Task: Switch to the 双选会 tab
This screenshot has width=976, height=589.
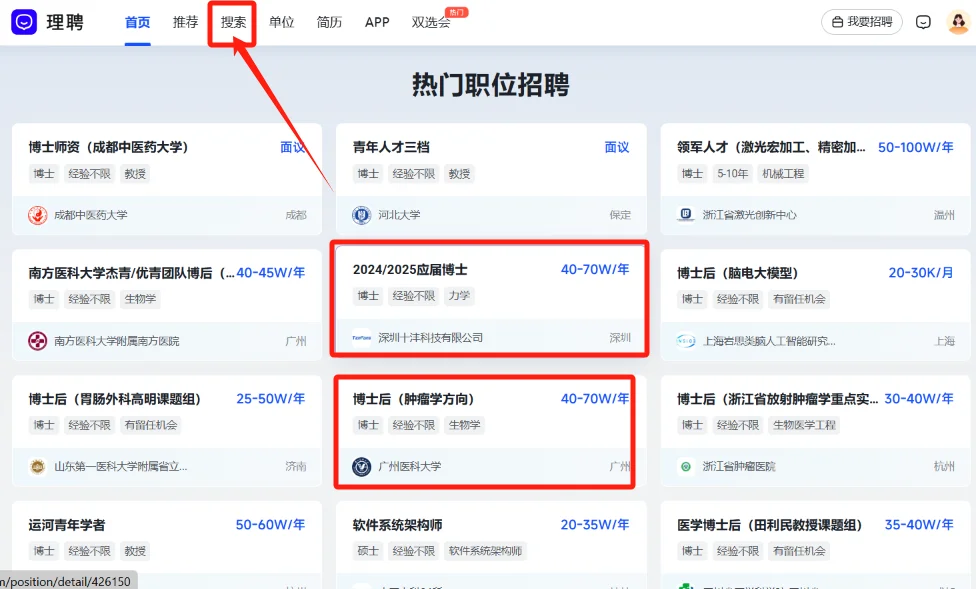Action: coord(431,22)
